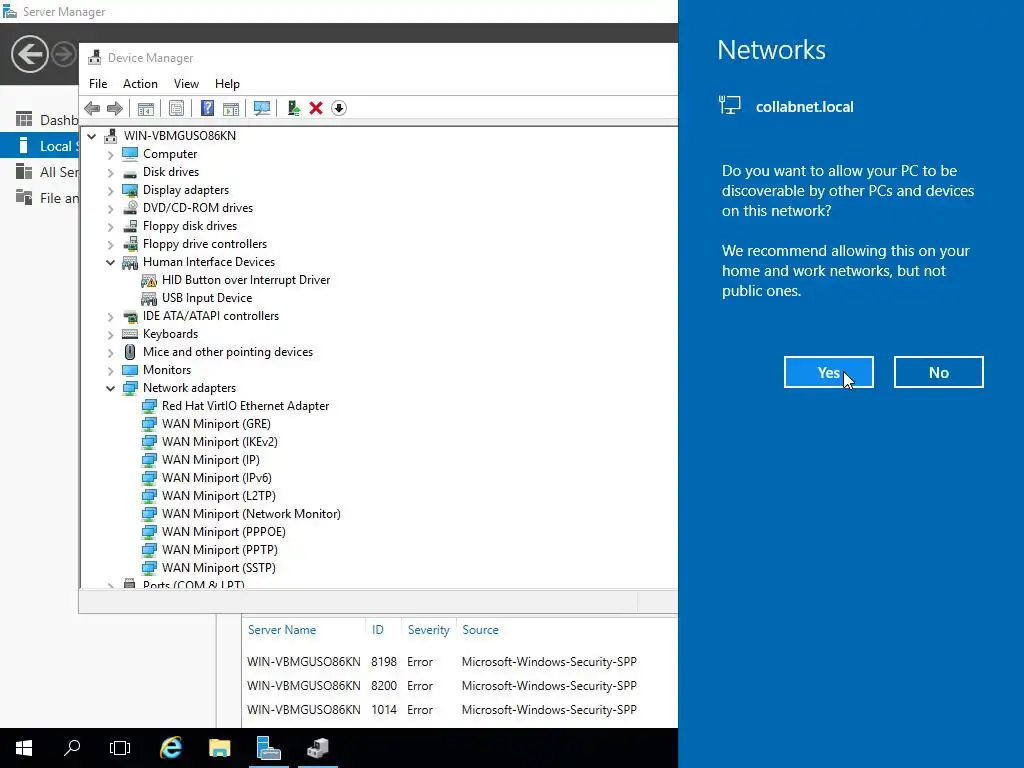Viewport: 1024px width, 768px height.
Task: Sort events by ID column
Action: [377, 630]
